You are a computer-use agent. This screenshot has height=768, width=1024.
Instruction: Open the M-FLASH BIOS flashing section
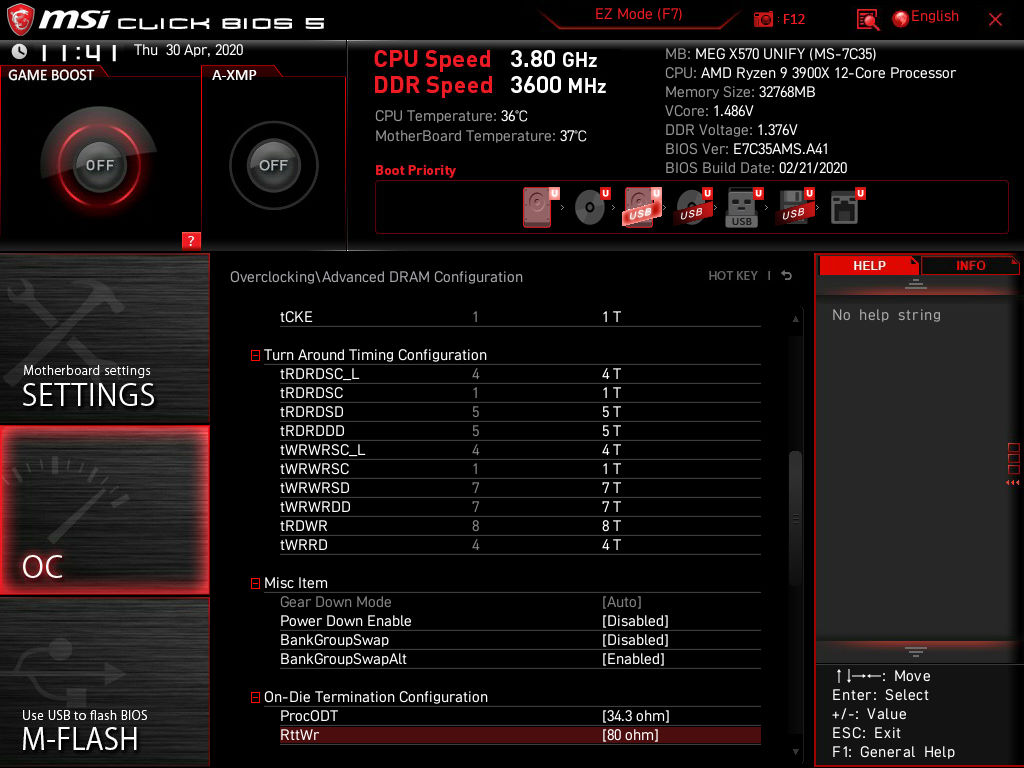(104, 682)
